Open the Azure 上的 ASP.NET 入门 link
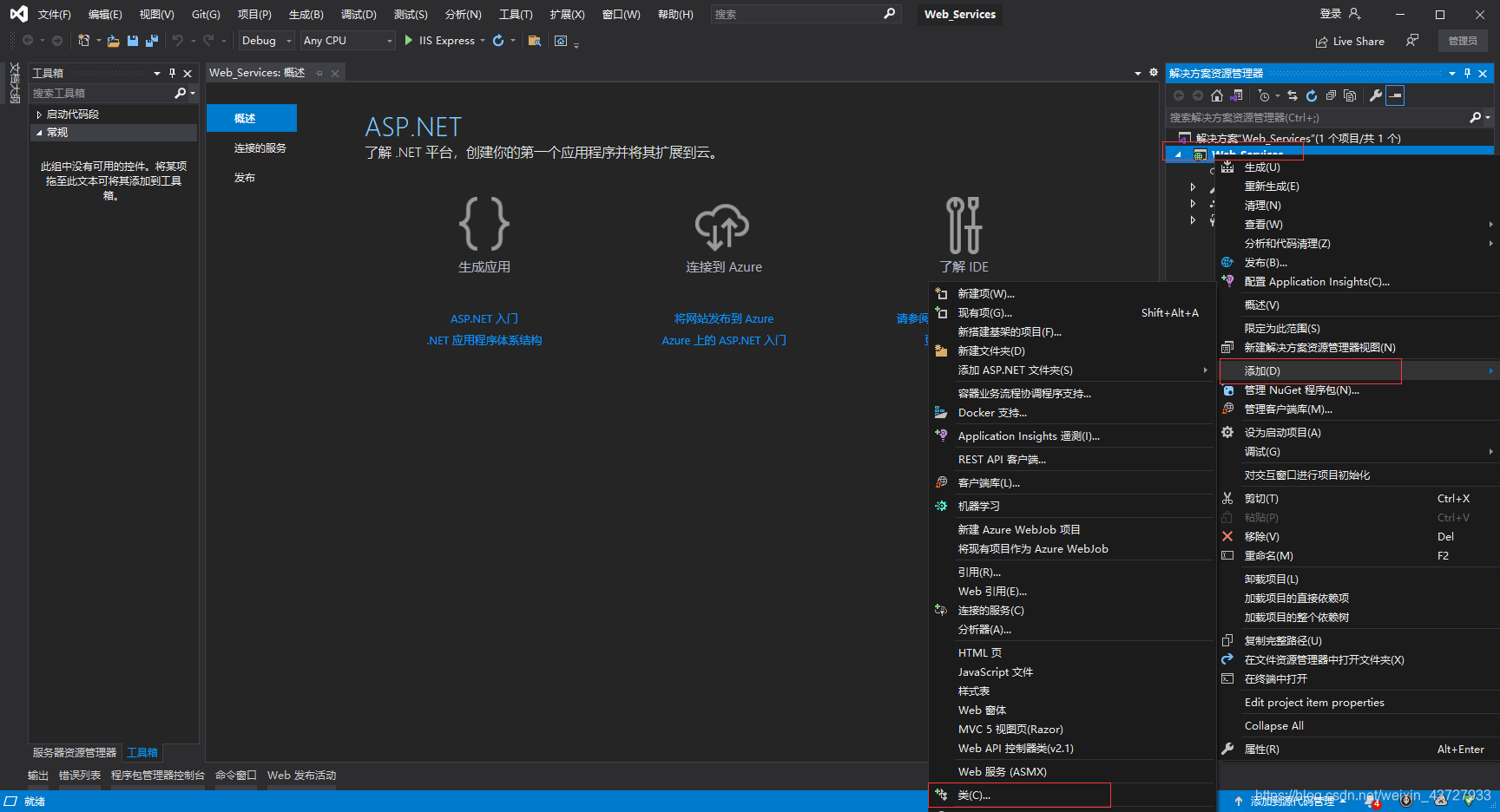Image resolution: width=1500 pixels, height=812 pixels. pos(724,340)
